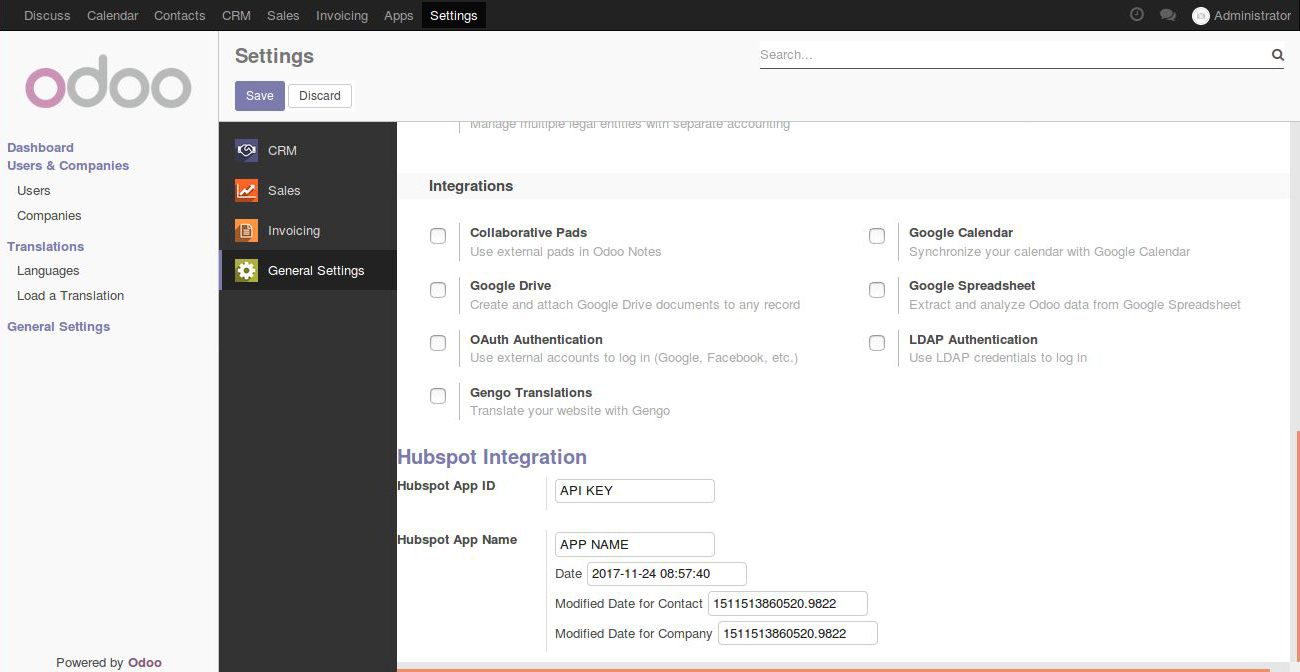Click the search magnifier icon

(1277, 55)
